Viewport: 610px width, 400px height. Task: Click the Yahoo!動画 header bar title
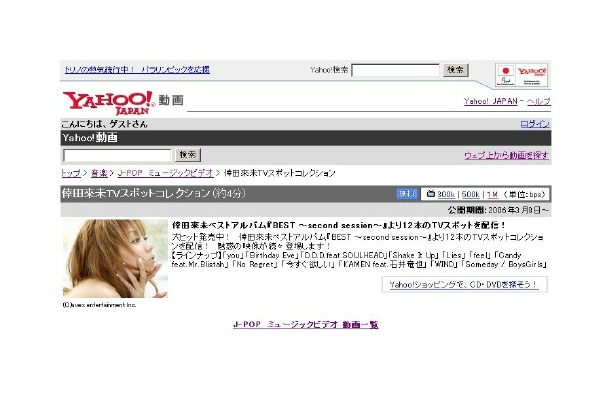point(90,138)
